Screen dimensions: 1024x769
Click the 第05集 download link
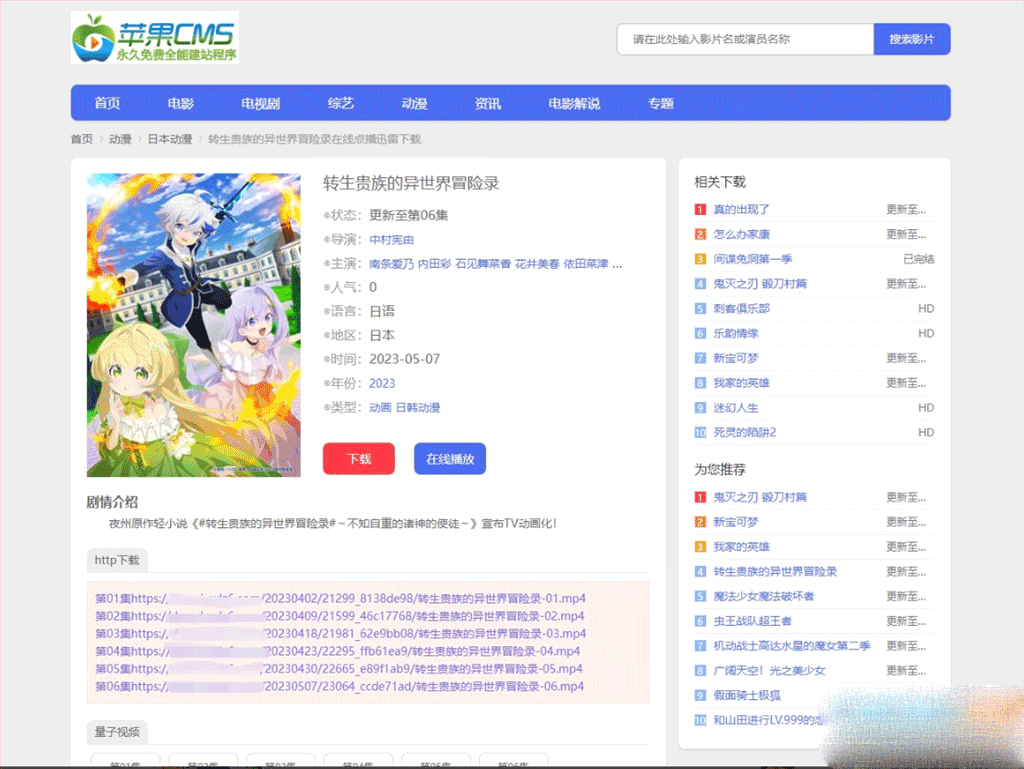[339, 669]
